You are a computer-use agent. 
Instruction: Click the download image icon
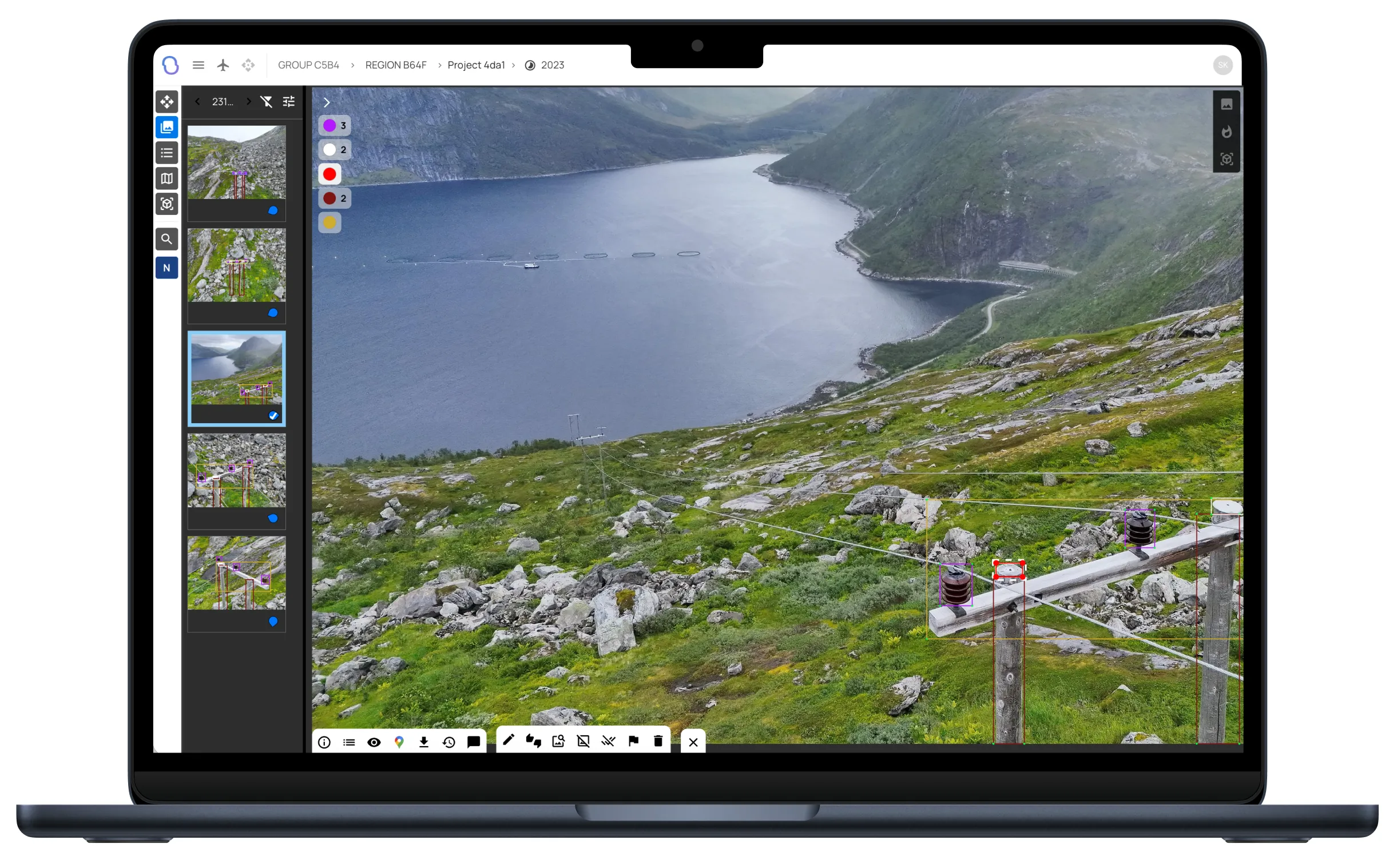[x=424, y=742]
